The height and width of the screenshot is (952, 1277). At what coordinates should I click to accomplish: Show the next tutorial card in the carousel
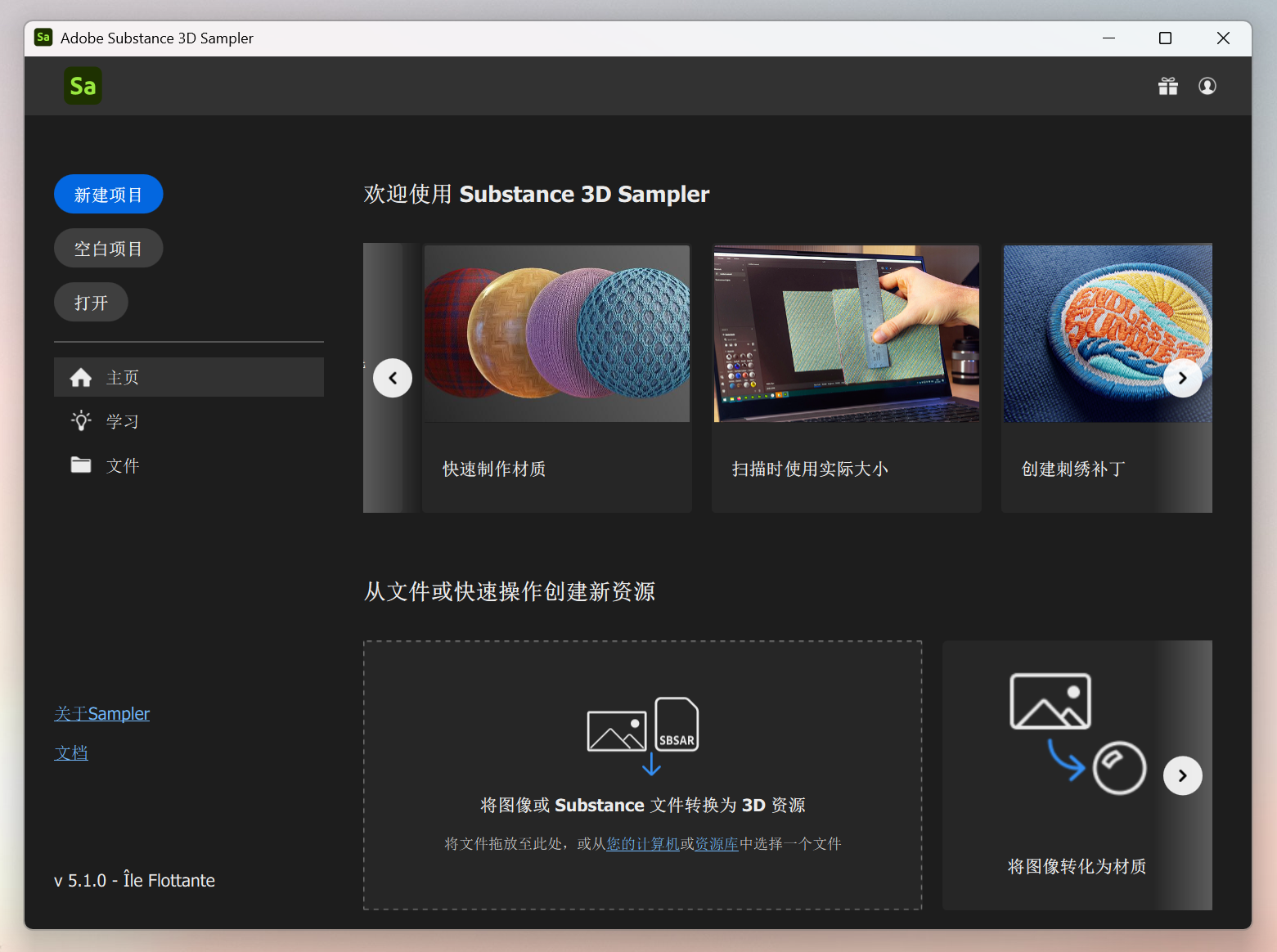coord(1183,378)
